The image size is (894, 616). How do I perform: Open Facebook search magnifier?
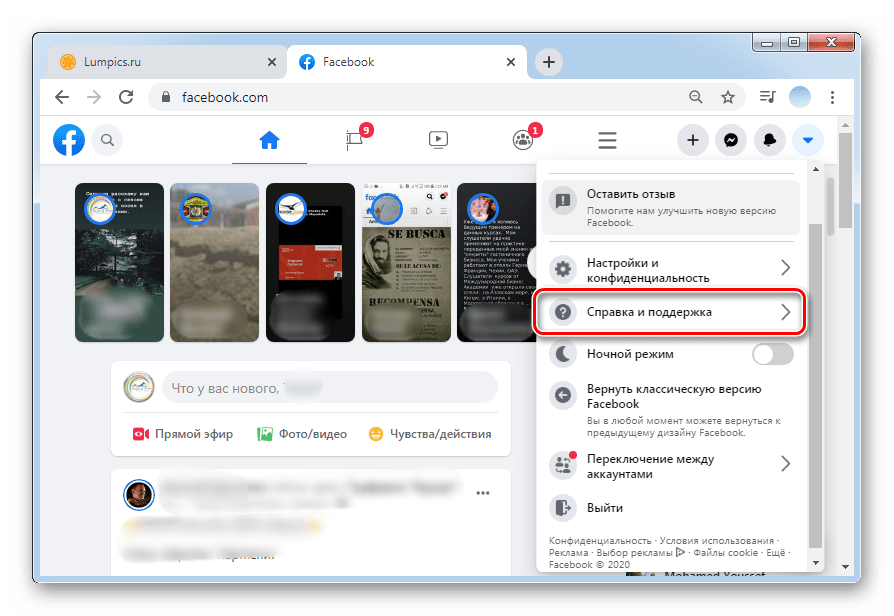pyautogui.click(x=107, y=140)
